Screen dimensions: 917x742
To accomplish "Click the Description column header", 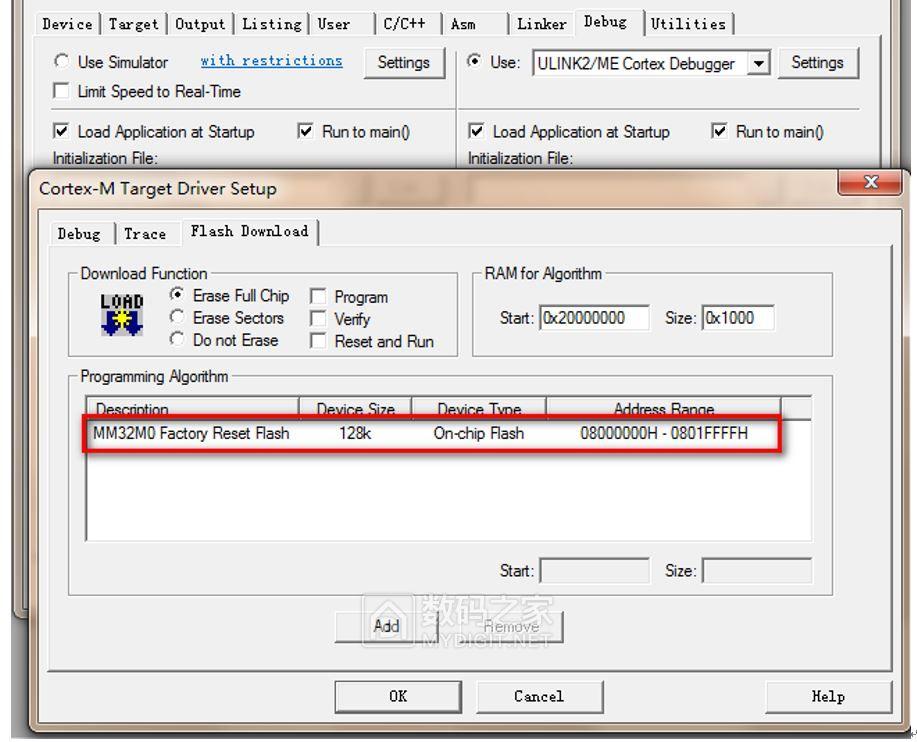I will click(x=192, y=408).
